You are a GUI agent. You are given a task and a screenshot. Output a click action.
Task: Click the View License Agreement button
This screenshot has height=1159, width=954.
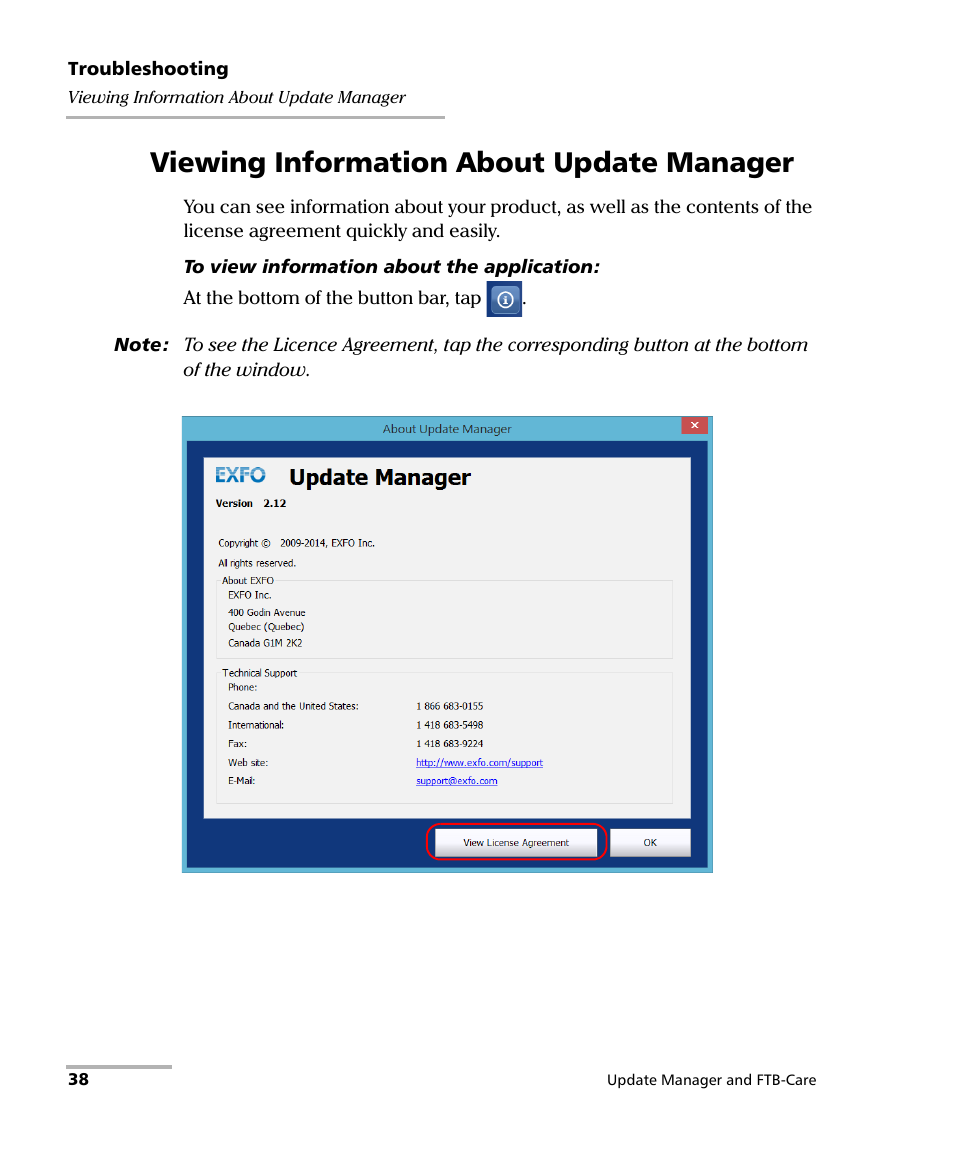(516, 842)
